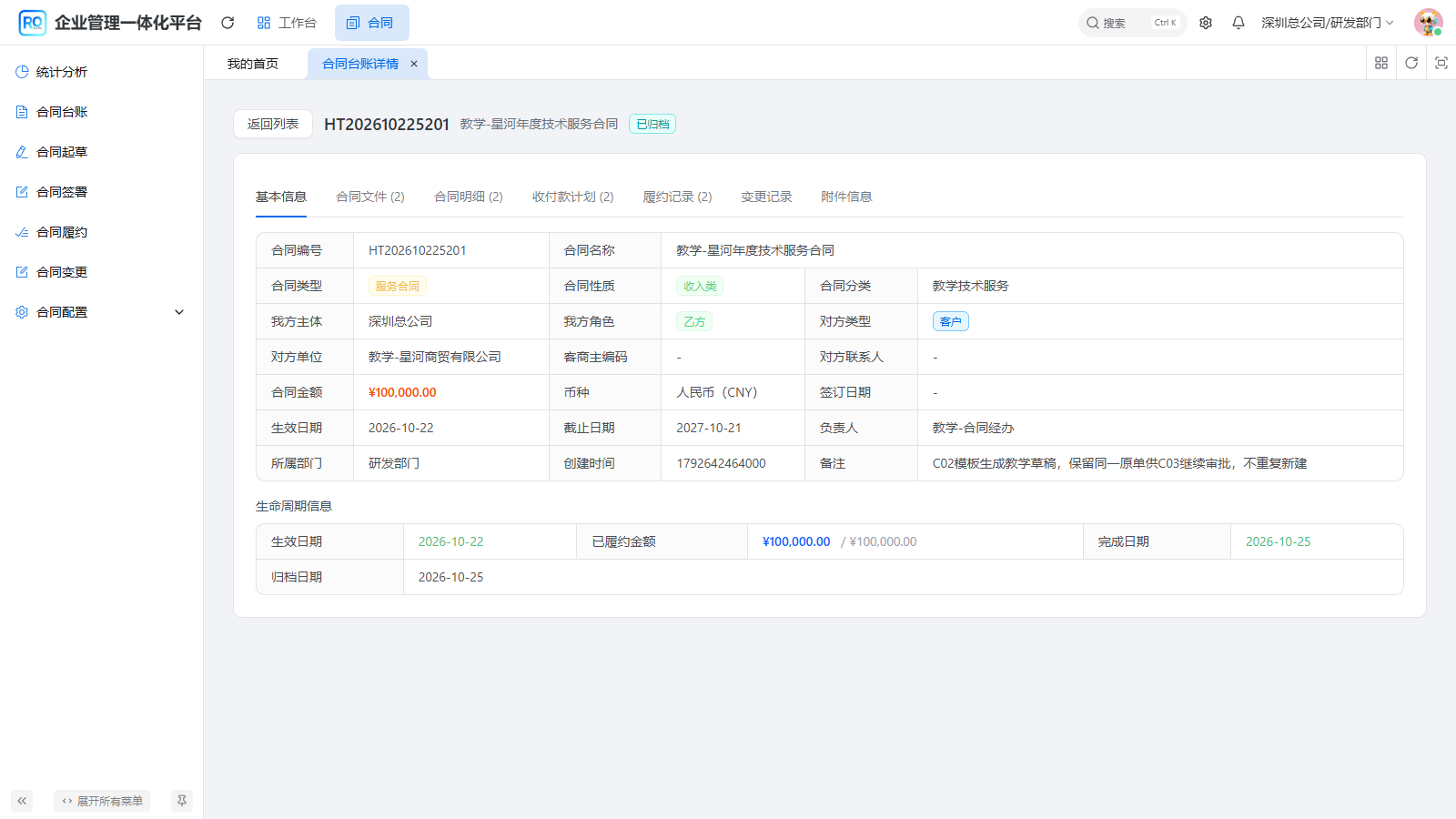Click 展开所有菜单 button

pos(102,801)
